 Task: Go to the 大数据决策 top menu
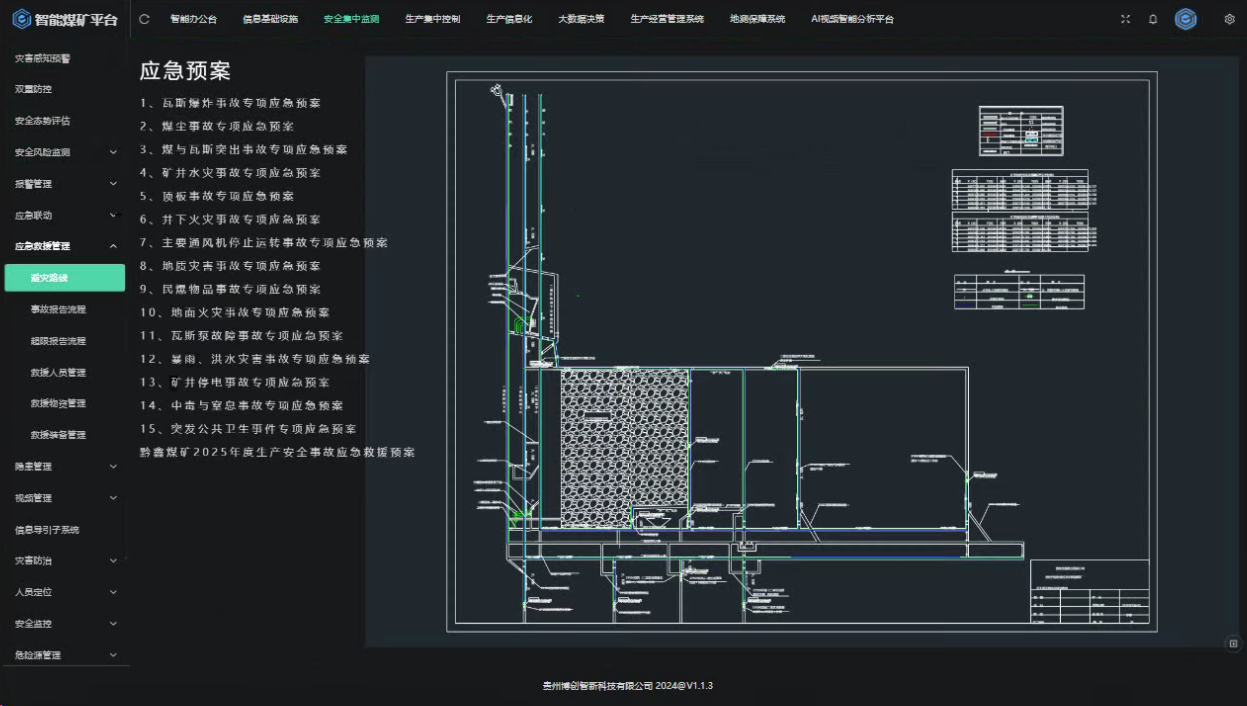(x=581, y=19)
